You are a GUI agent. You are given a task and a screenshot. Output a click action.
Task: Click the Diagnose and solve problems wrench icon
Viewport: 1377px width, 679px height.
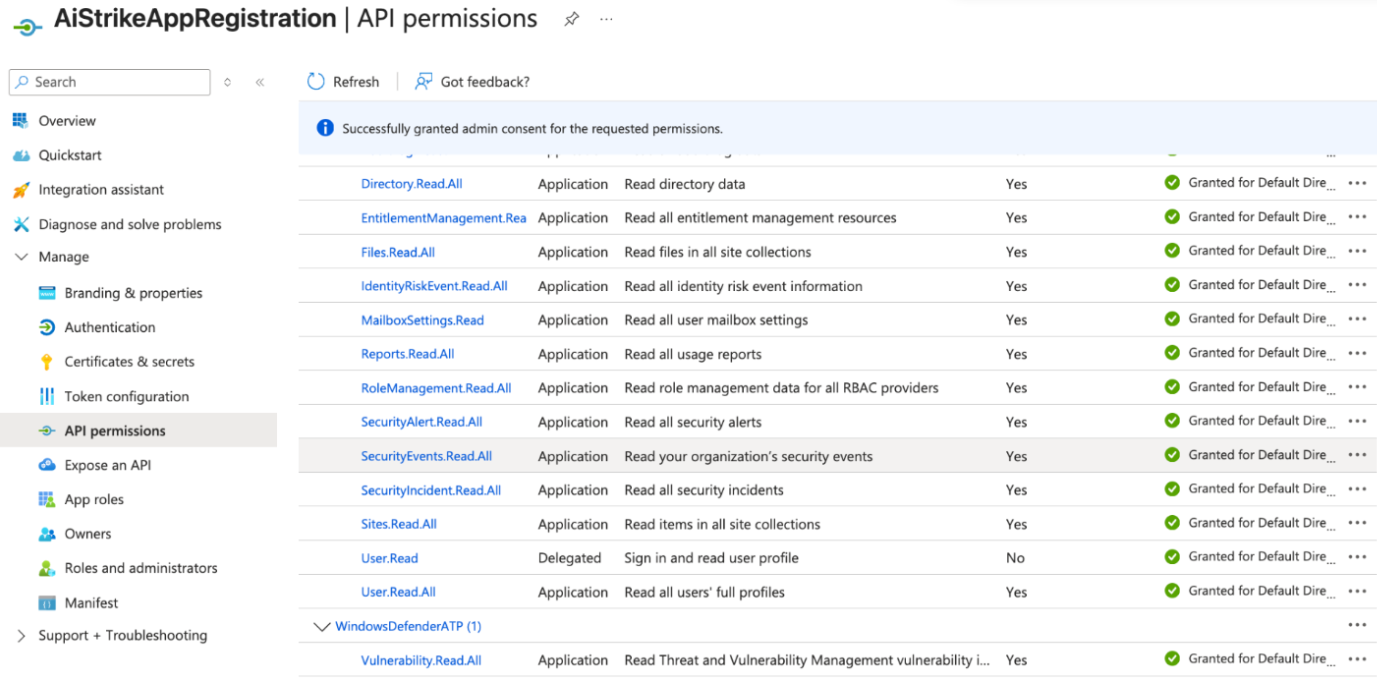pyautogui.click(x=20, y=224)
